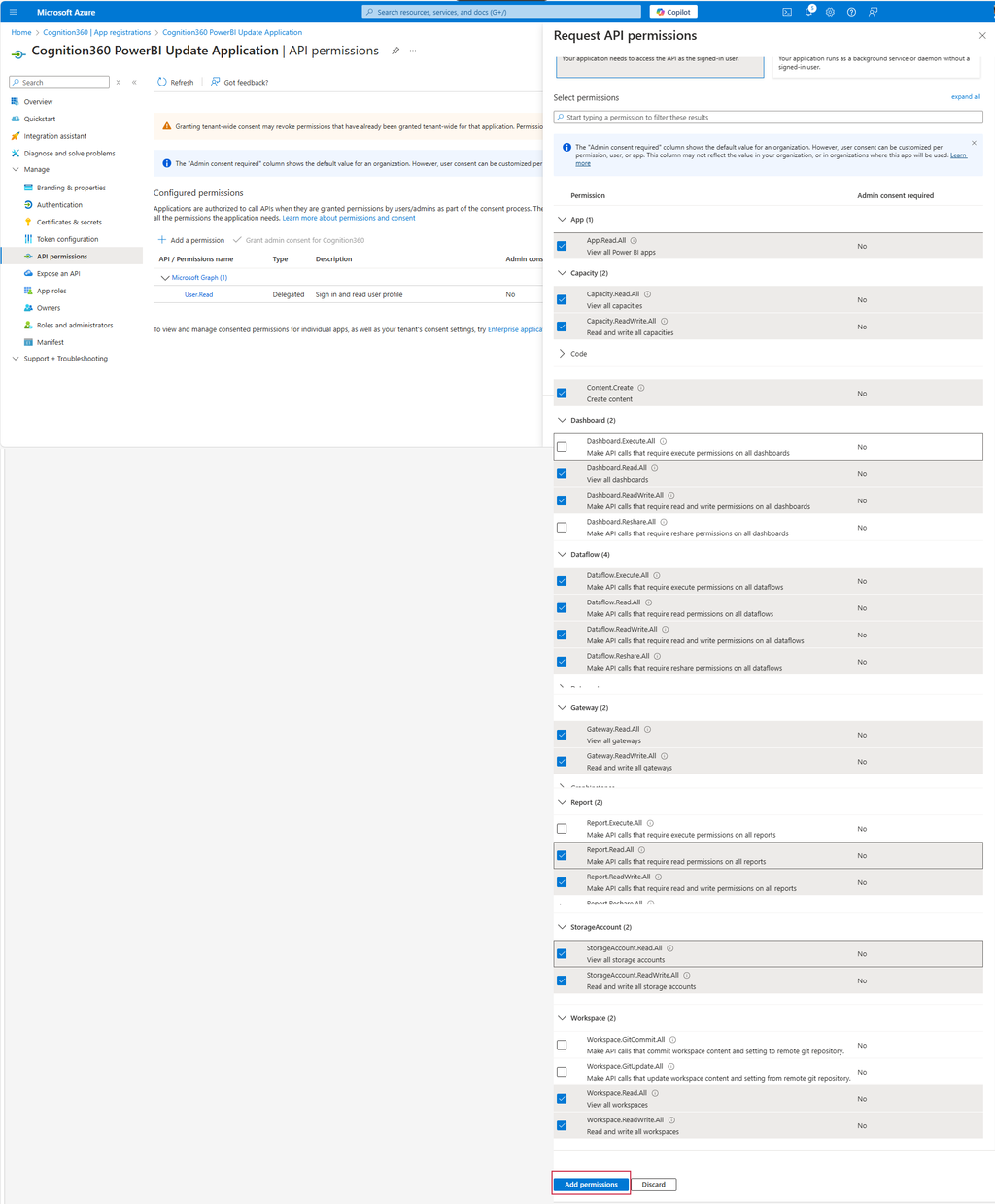This screenshot has width=995, height=1204.
Task: Uncheck Capacity.ReadWrite.All checkbox
Action: 562,327
